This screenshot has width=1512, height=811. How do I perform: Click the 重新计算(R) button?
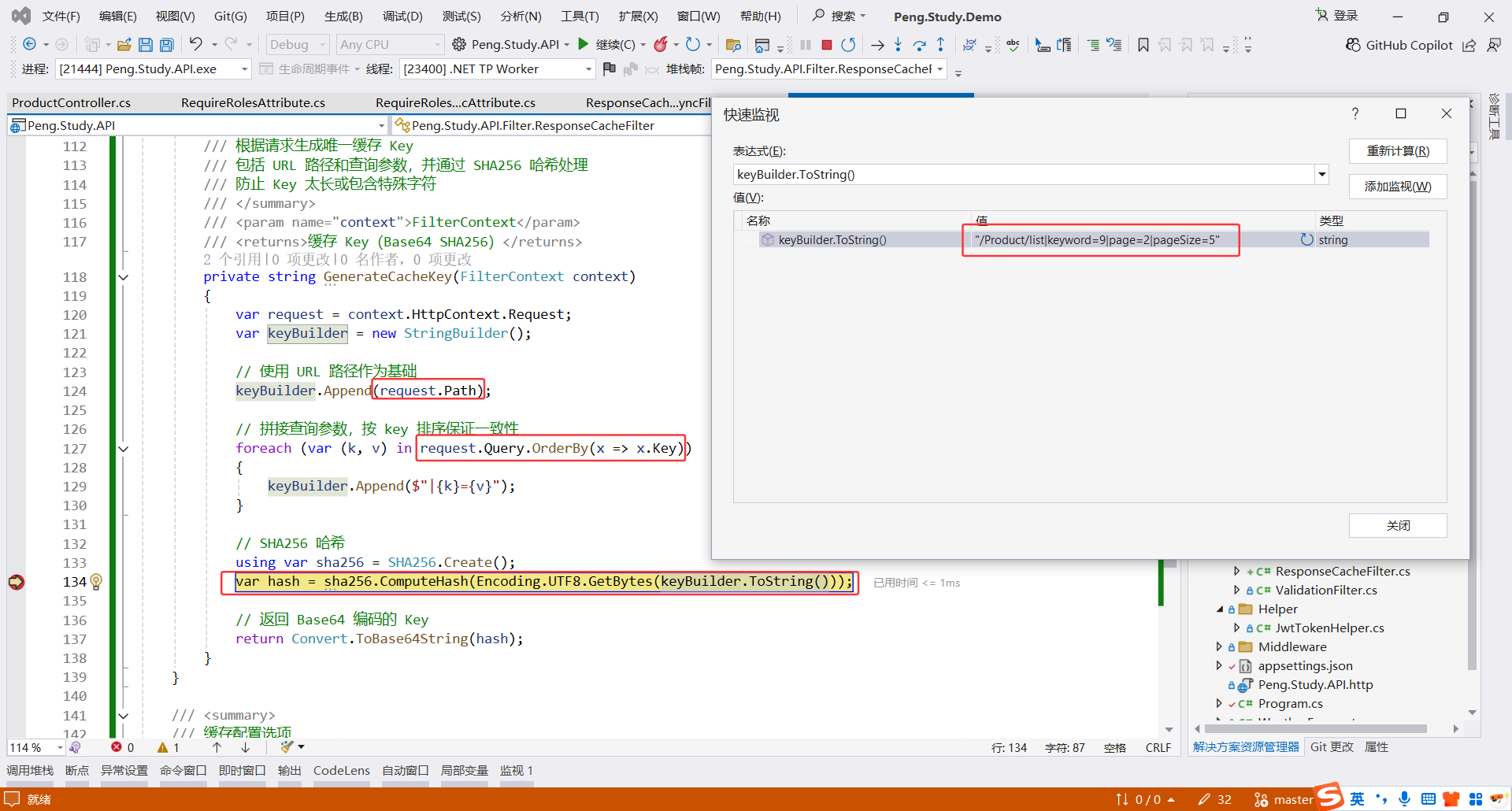[x=1398, y=151]
